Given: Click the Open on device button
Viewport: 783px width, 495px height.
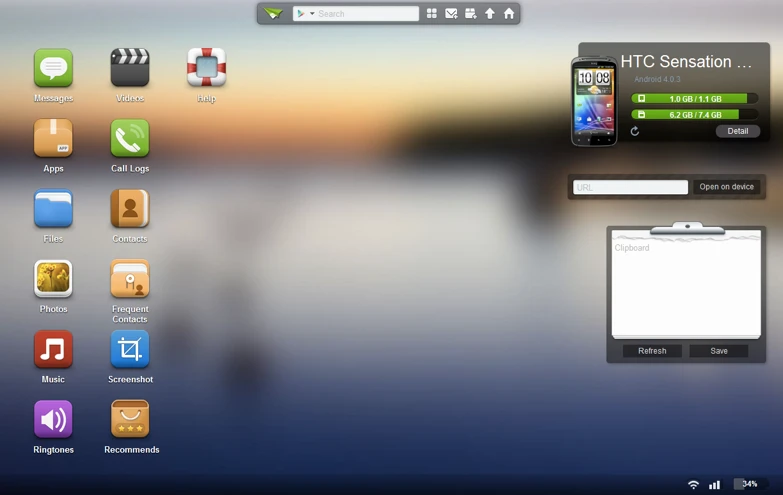Looking at the screenshot, I should [727, 187].
